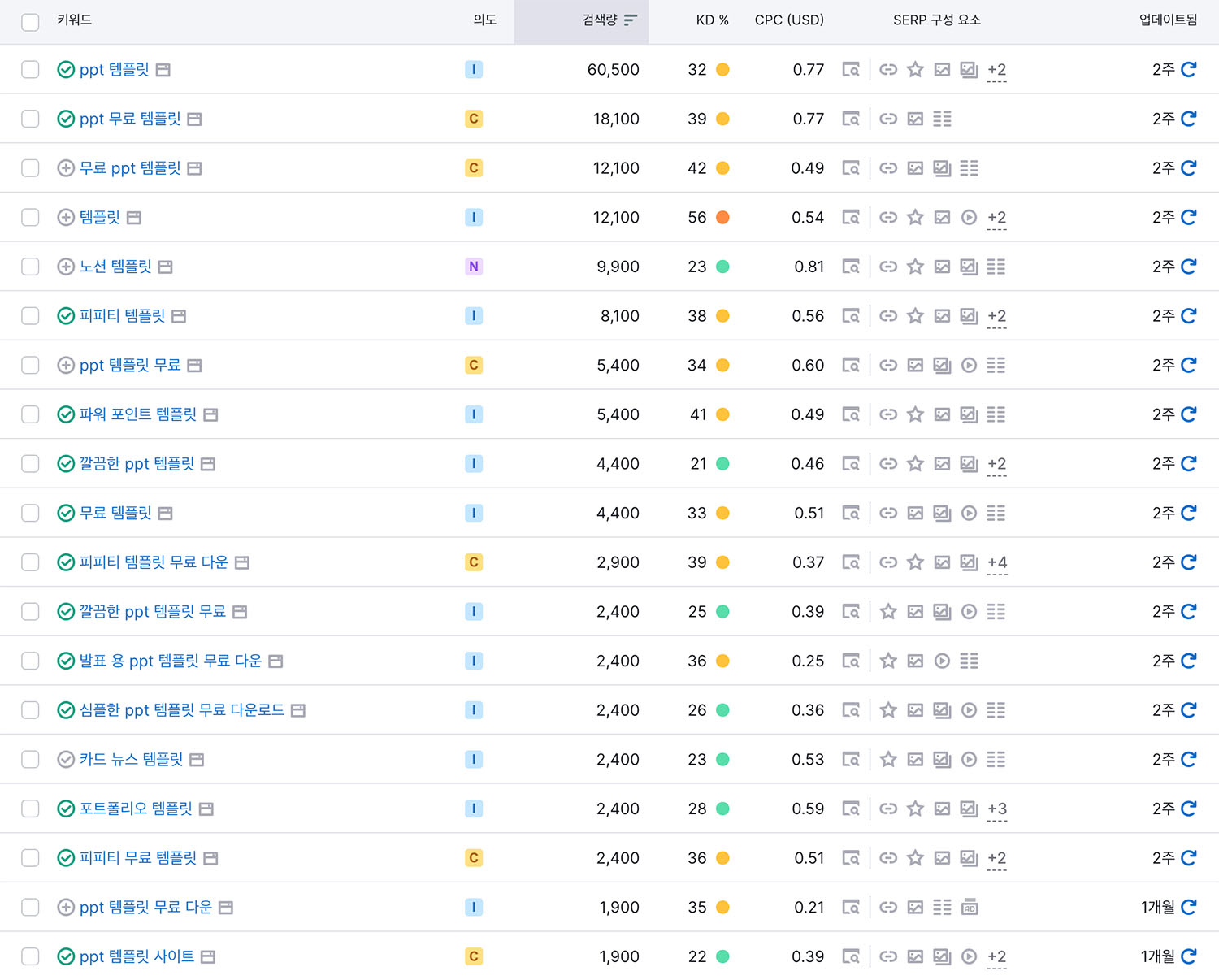
Task: Add '무료 ppt 템플릿' with plus icon
Action: click(66, 168)
